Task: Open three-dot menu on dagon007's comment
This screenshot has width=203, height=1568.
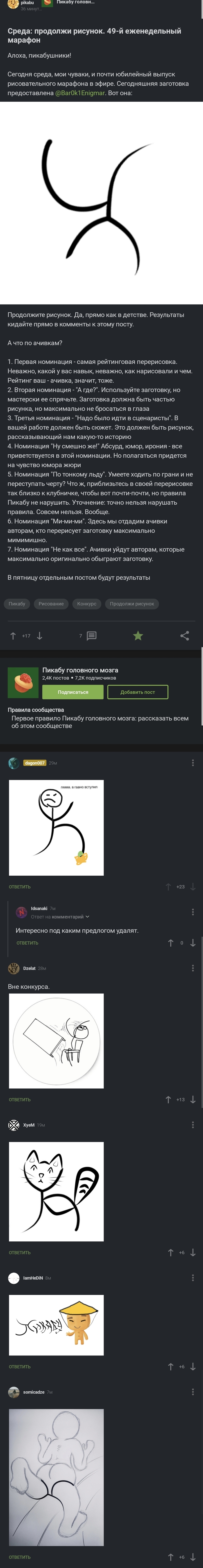Action: click(x=193, y=763)
